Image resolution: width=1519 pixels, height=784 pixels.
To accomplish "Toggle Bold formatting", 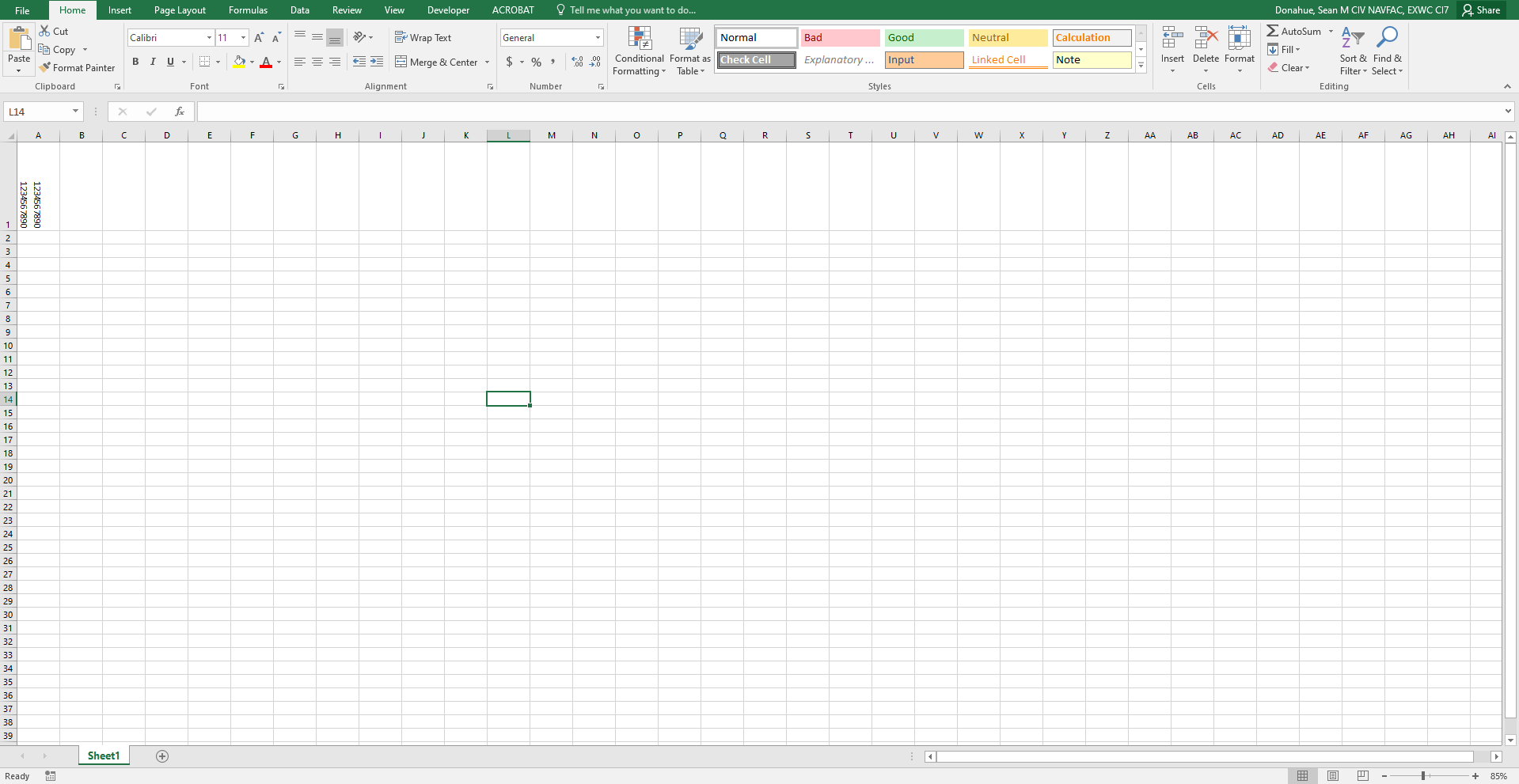I will pyautogui.click(x=135, y=62).
